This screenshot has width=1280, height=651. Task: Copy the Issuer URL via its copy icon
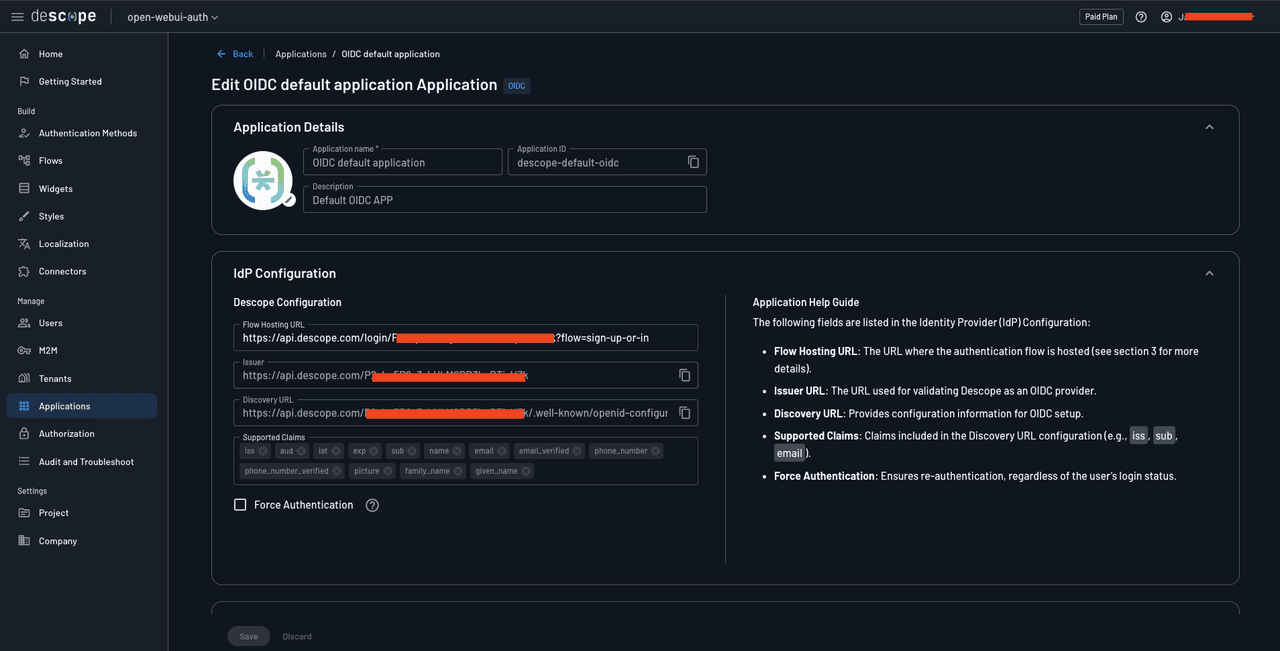(684, 374)
